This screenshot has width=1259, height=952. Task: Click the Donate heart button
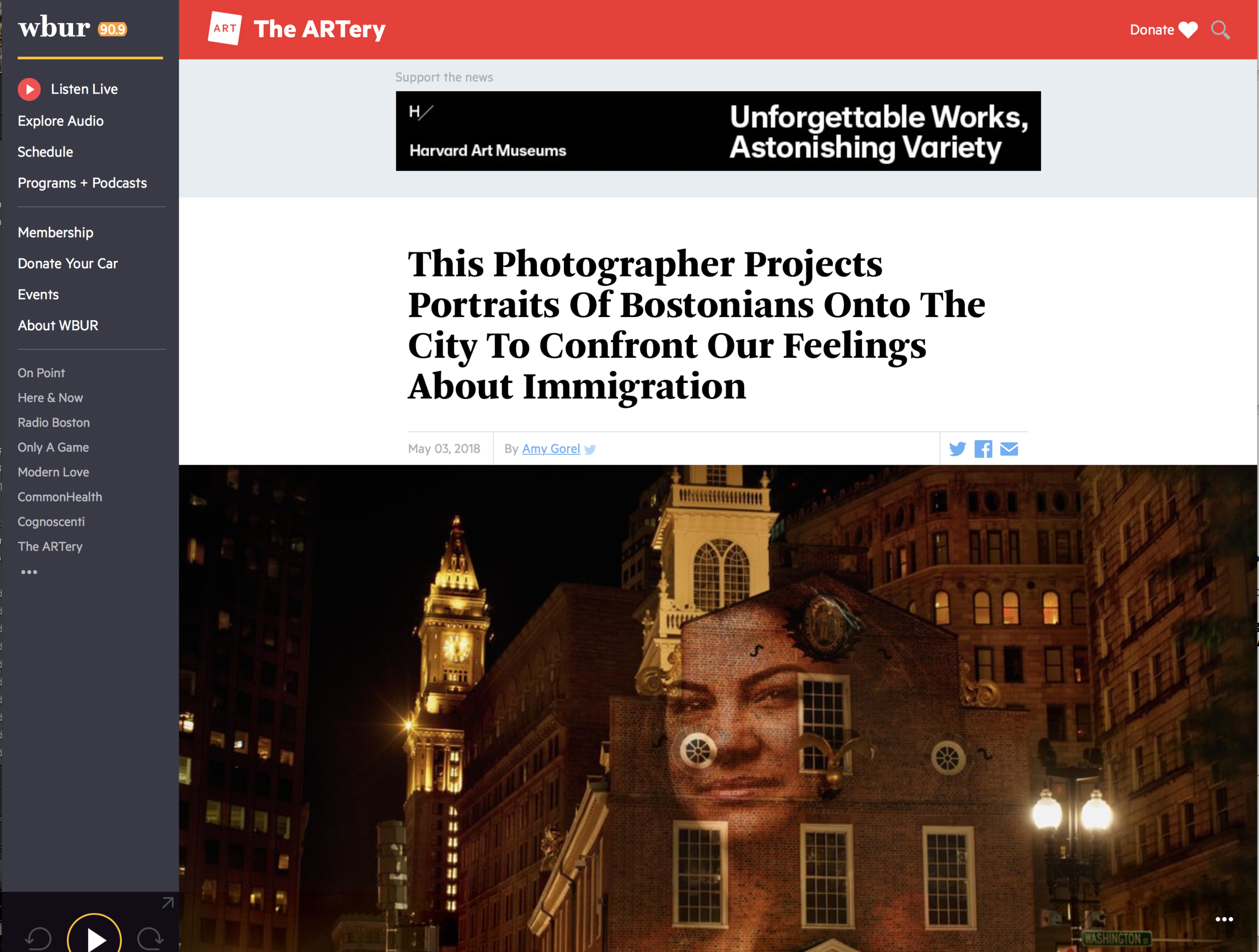pos(1163,30)
